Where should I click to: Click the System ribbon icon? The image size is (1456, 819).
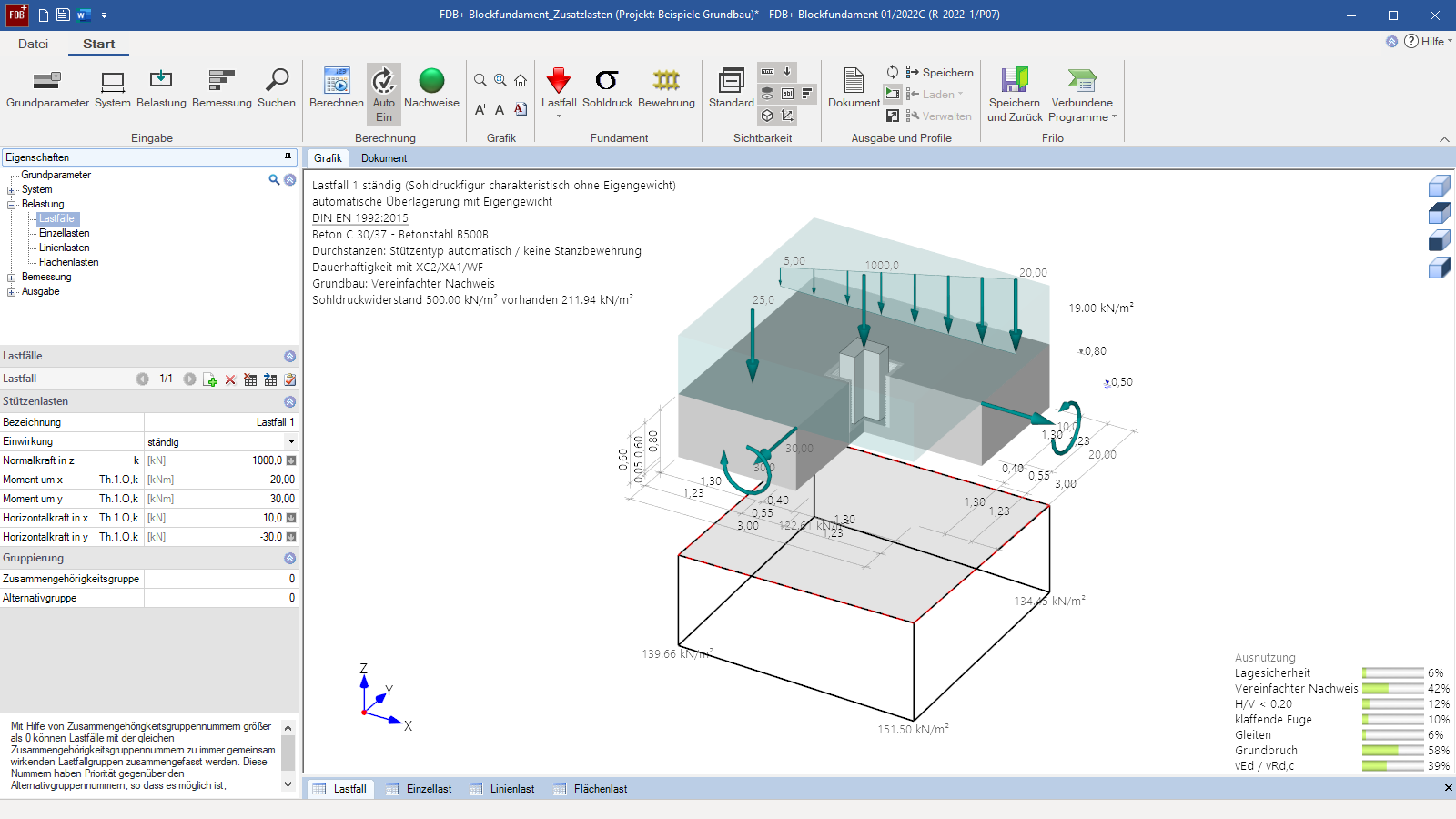113,88
